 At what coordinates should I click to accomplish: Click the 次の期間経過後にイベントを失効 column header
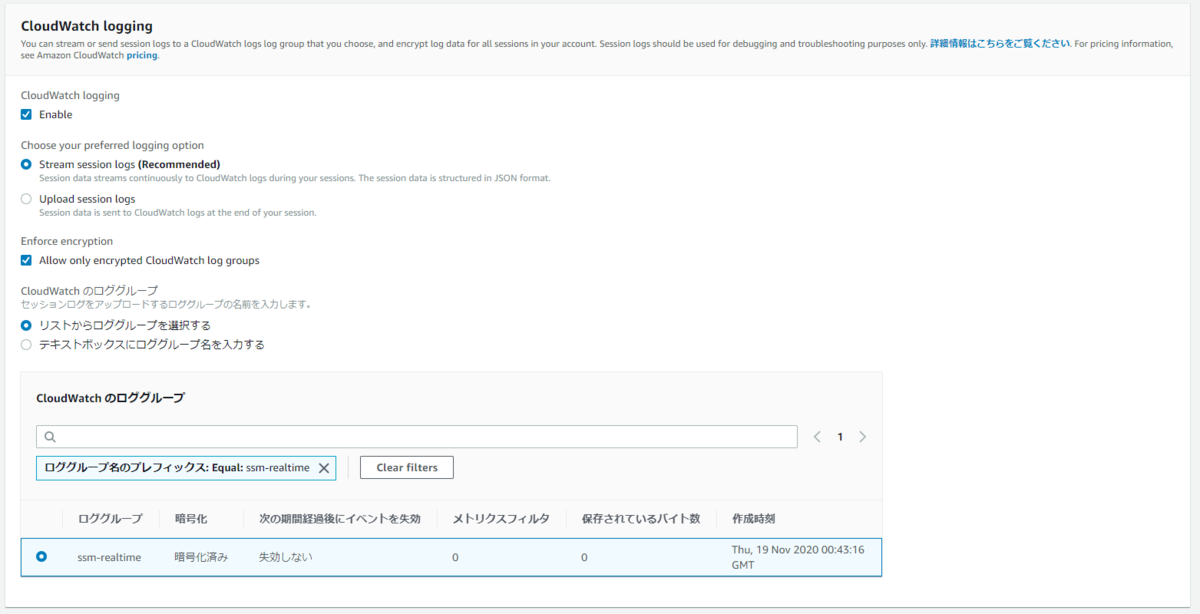point(340,519)
